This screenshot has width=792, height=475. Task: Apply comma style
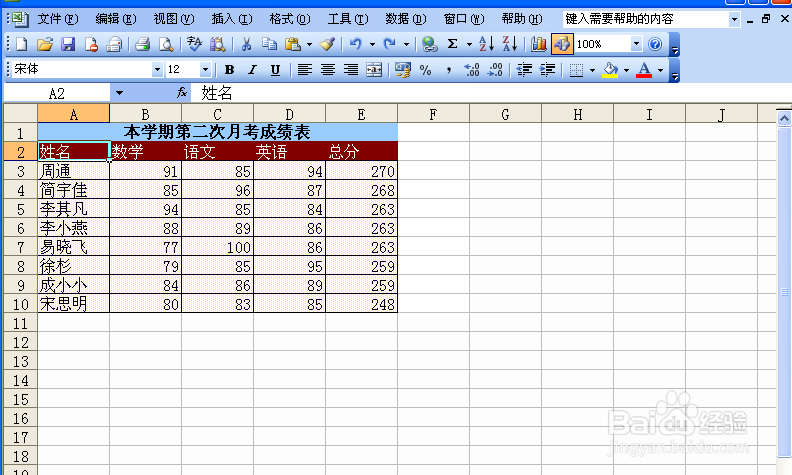[449, 70]
